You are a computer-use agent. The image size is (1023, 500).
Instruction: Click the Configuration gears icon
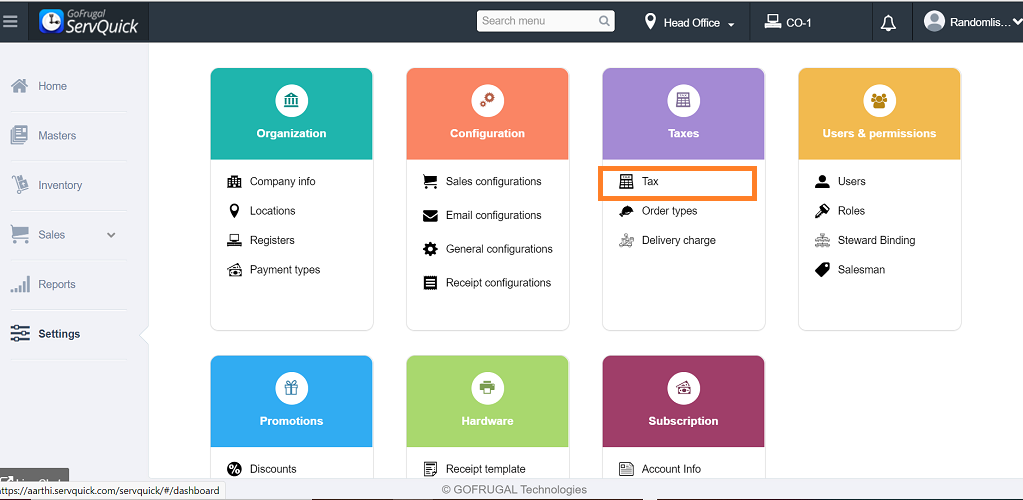(487, 100)
